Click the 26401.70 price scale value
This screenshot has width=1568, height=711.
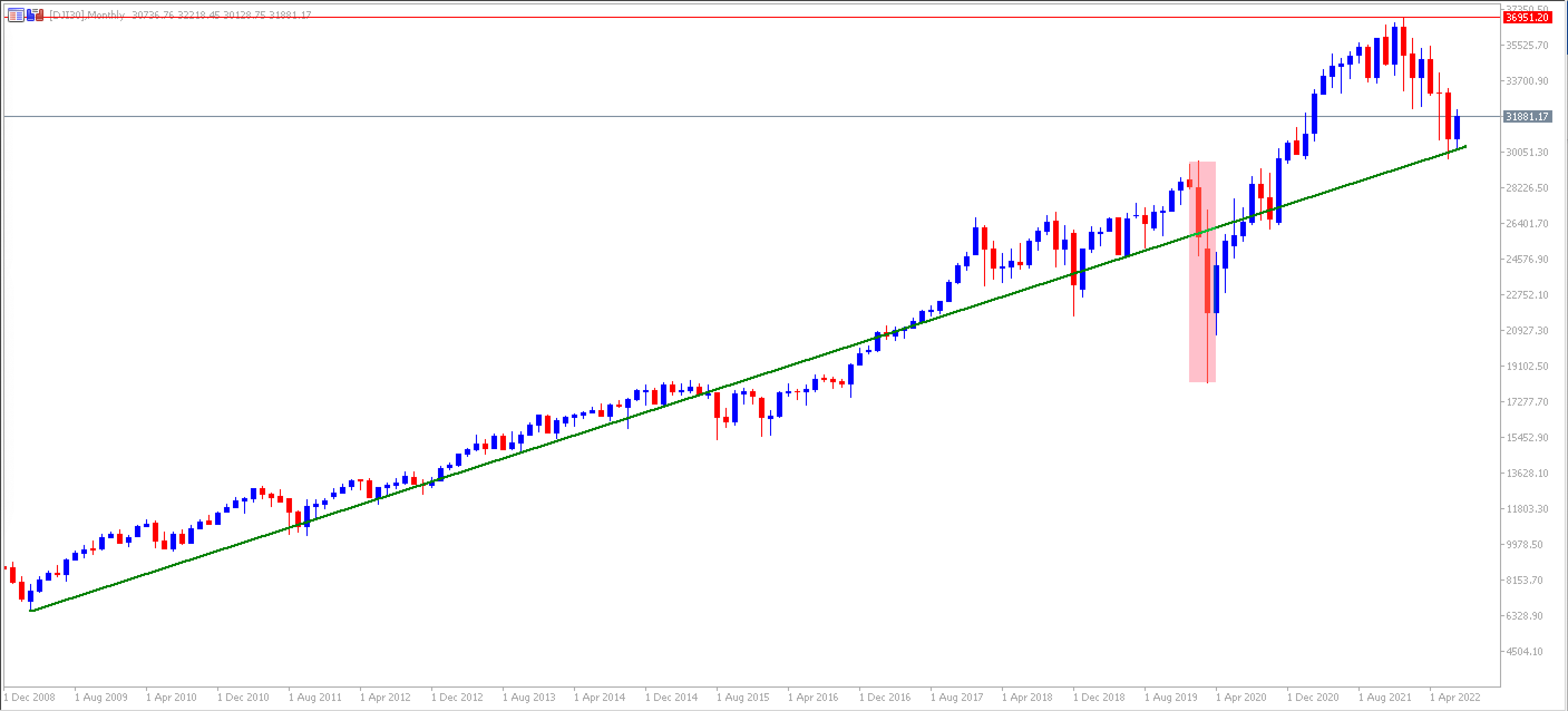(1527, 223)
